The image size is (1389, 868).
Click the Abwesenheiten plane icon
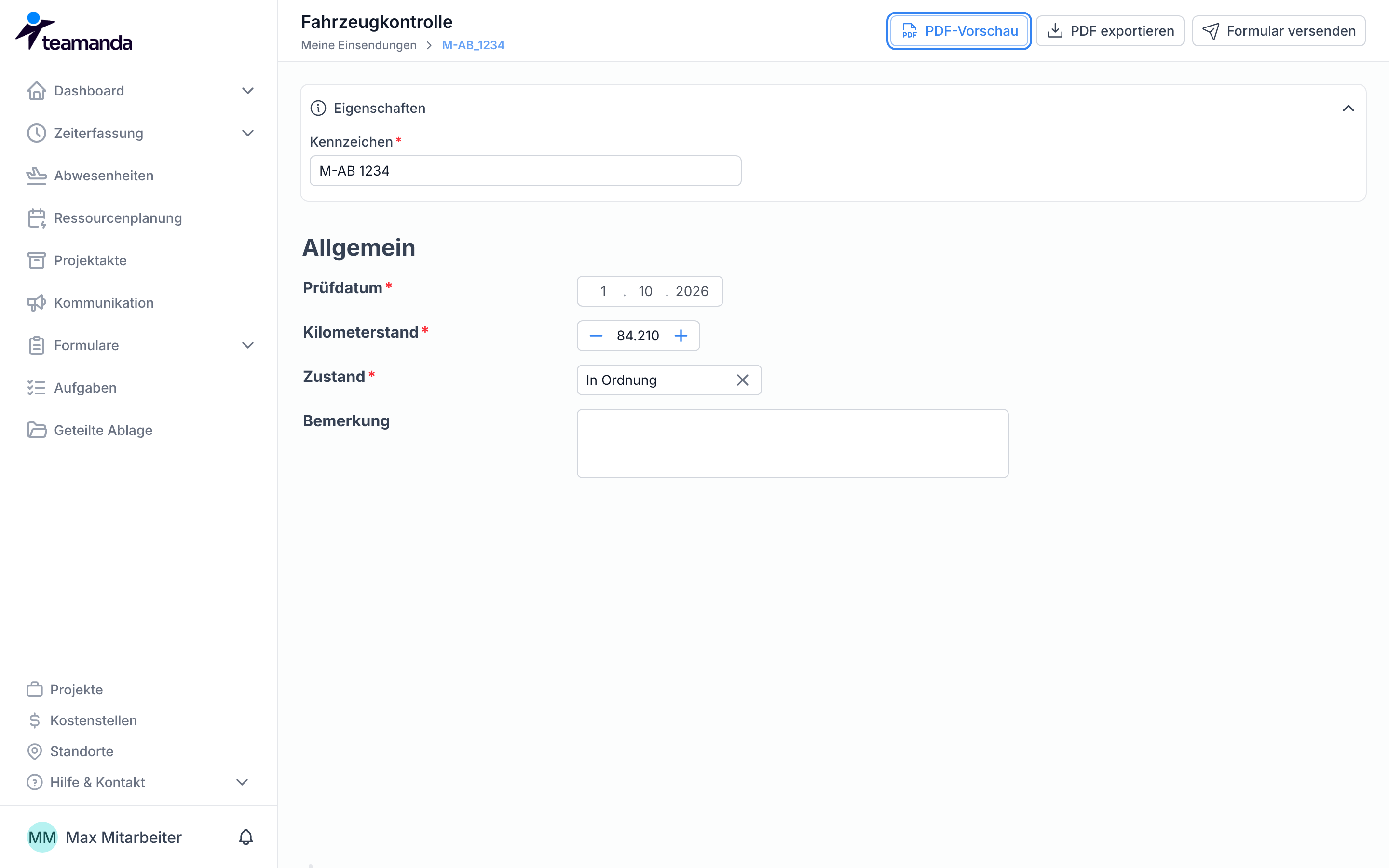point(36,176)
